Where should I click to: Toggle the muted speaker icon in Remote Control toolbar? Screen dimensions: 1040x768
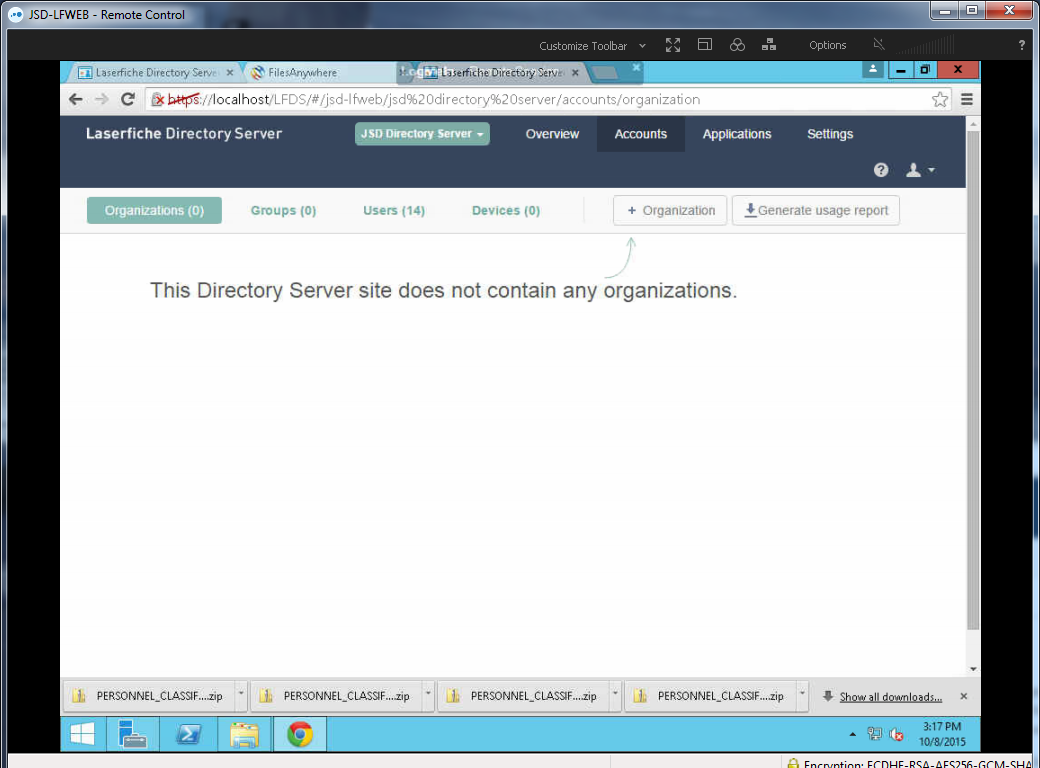(879, 44)
